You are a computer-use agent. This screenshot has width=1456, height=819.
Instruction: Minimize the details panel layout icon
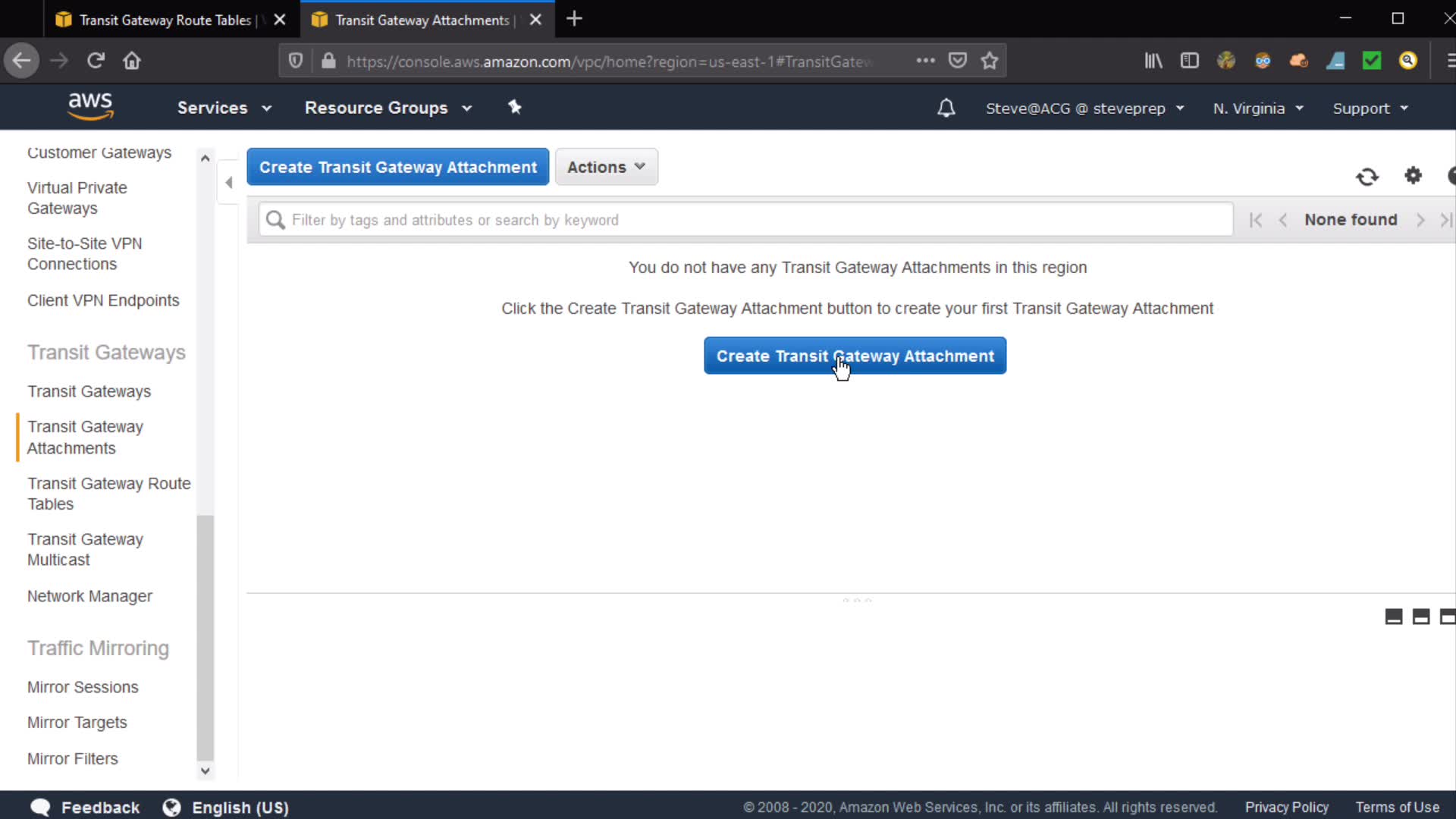tap(1394, 617)
